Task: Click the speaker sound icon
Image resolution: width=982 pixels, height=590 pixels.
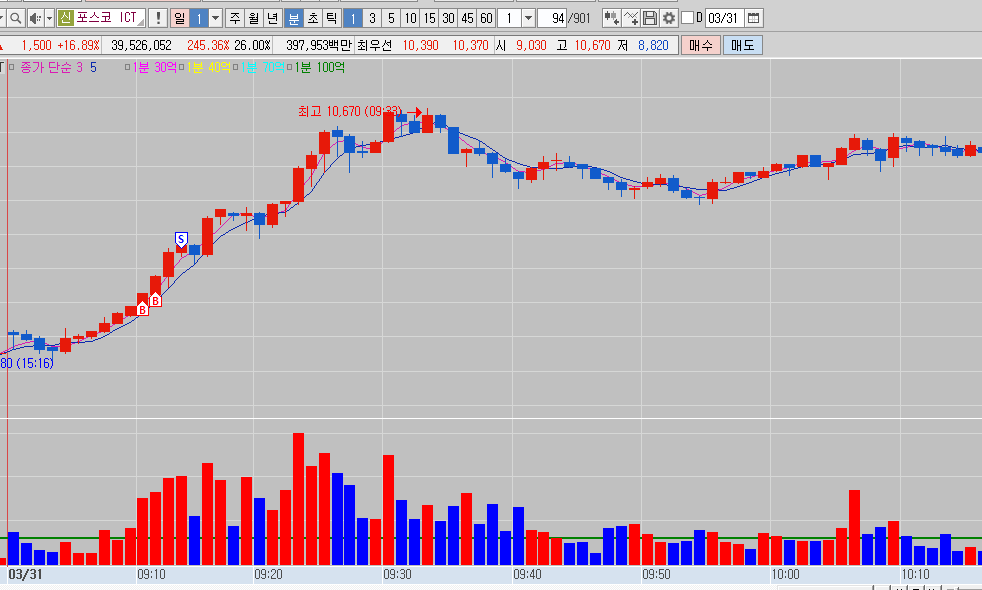Action: point(34,18)
